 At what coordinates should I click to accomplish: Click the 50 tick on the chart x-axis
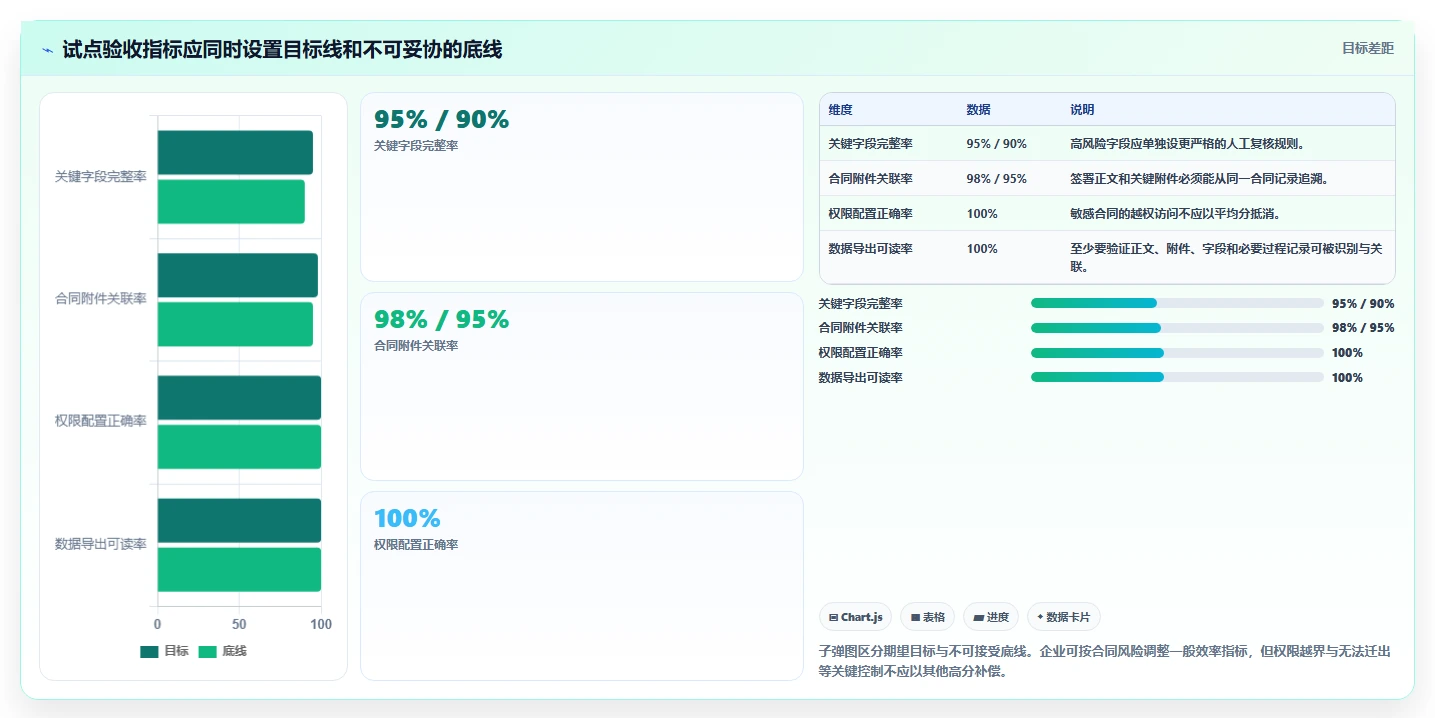[239, 624]
